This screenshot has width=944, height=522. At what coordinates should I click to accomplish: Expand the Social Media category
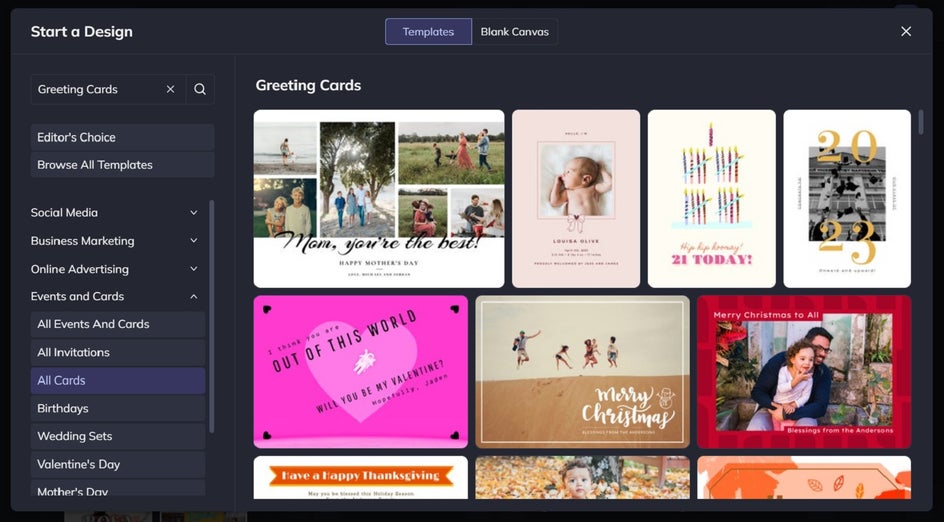114,213
